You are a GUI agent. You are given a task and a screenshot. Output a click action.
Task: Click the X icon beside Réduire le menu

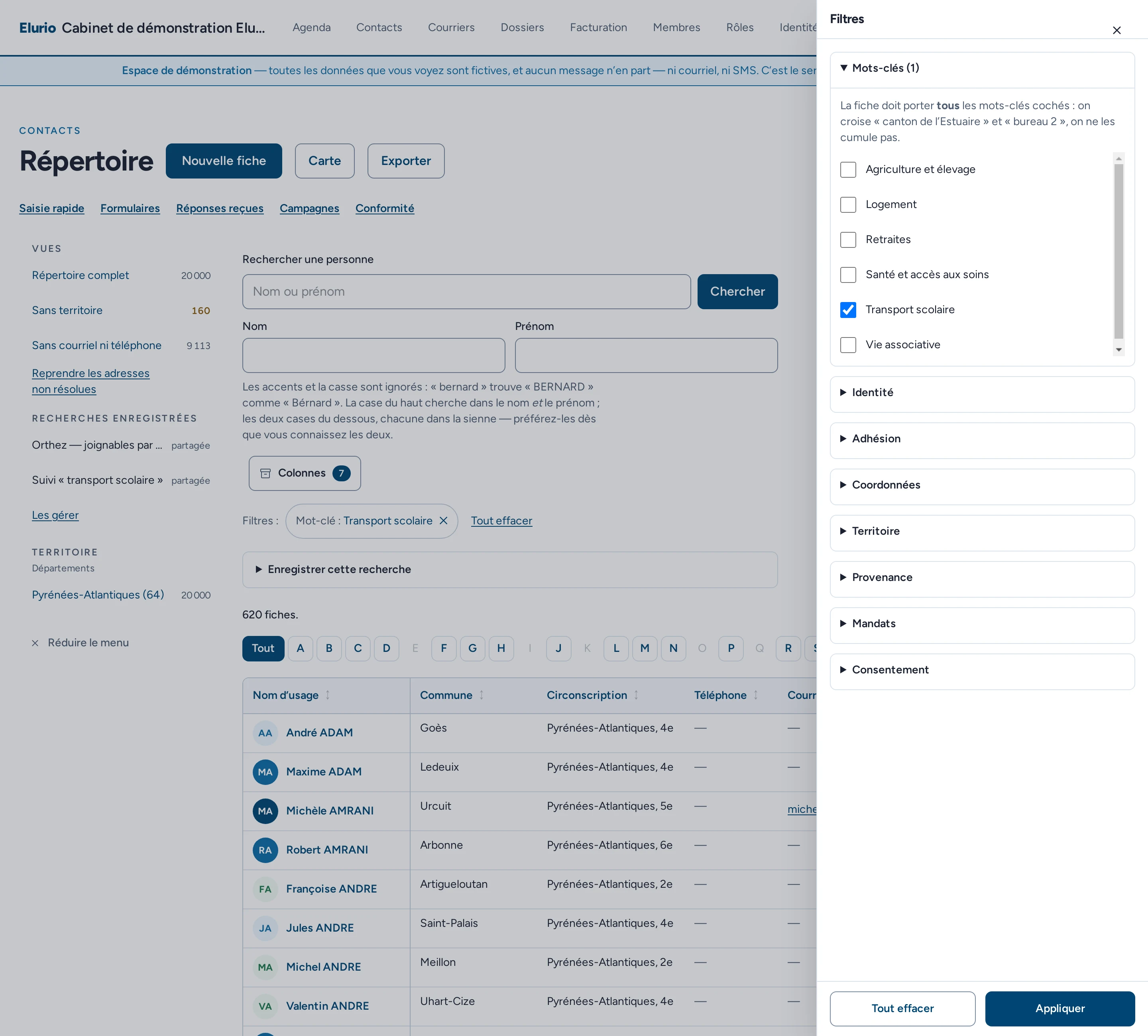[35, 643]
